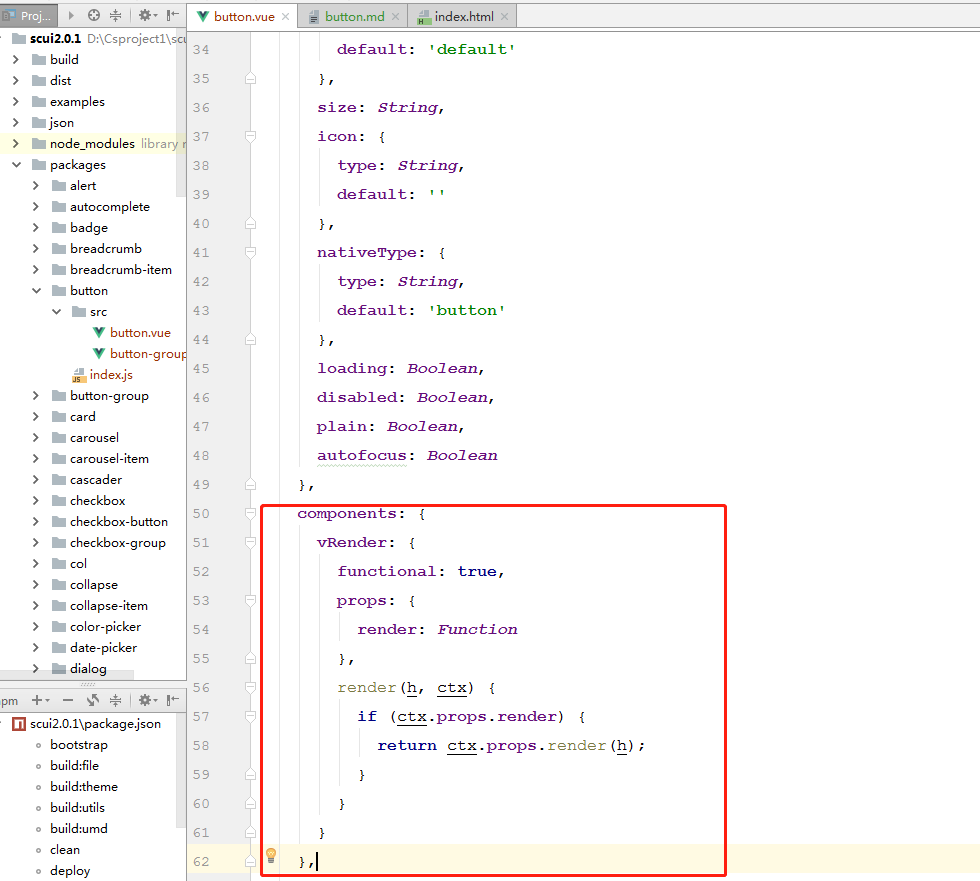Collapse the src folder
Image resolution: width=980 pixels, height=881 pixels.
pyautogui.click(x=56, y=312)
